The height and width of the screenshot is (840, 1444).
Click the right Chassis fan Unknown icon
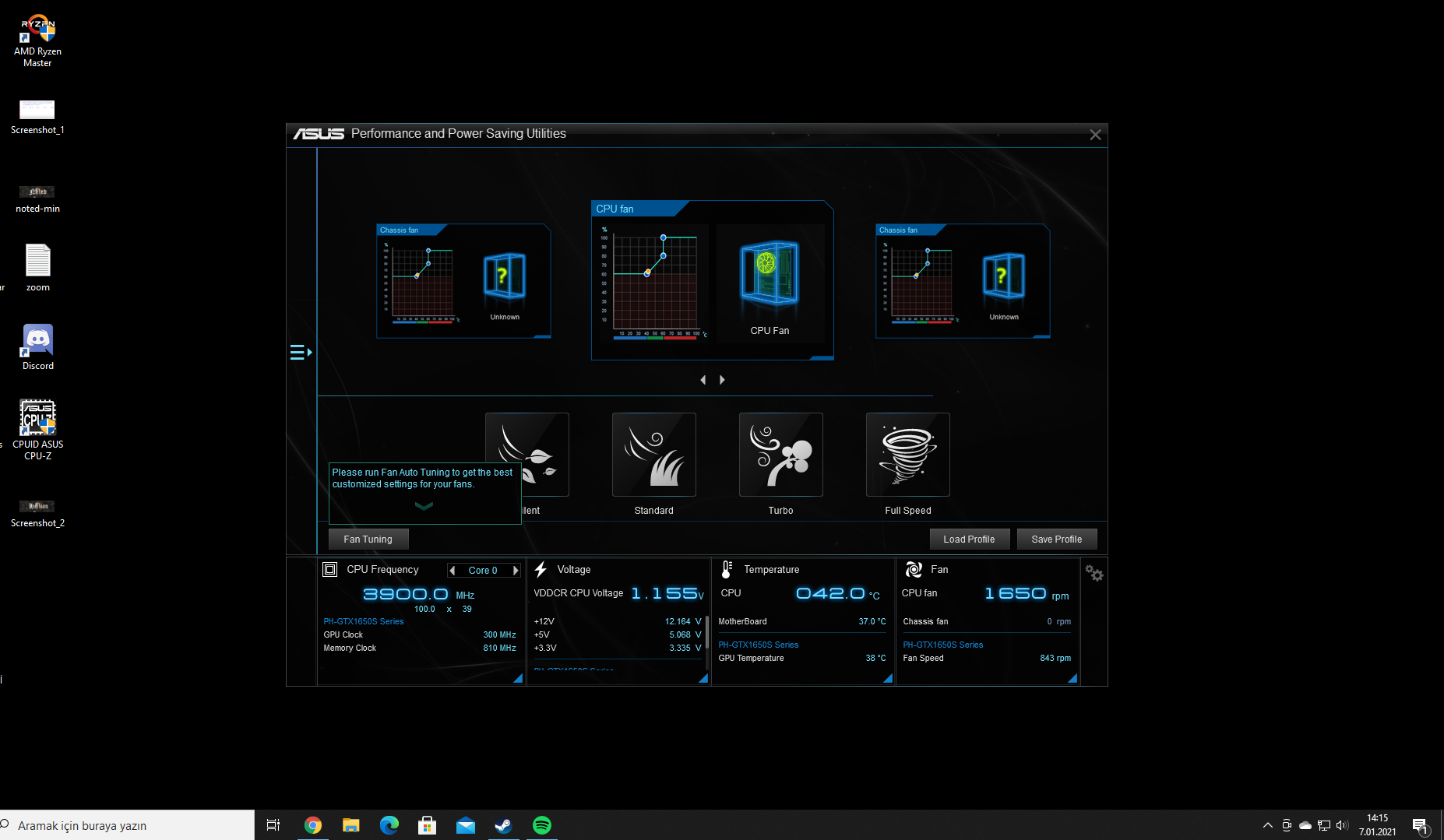1004,276
